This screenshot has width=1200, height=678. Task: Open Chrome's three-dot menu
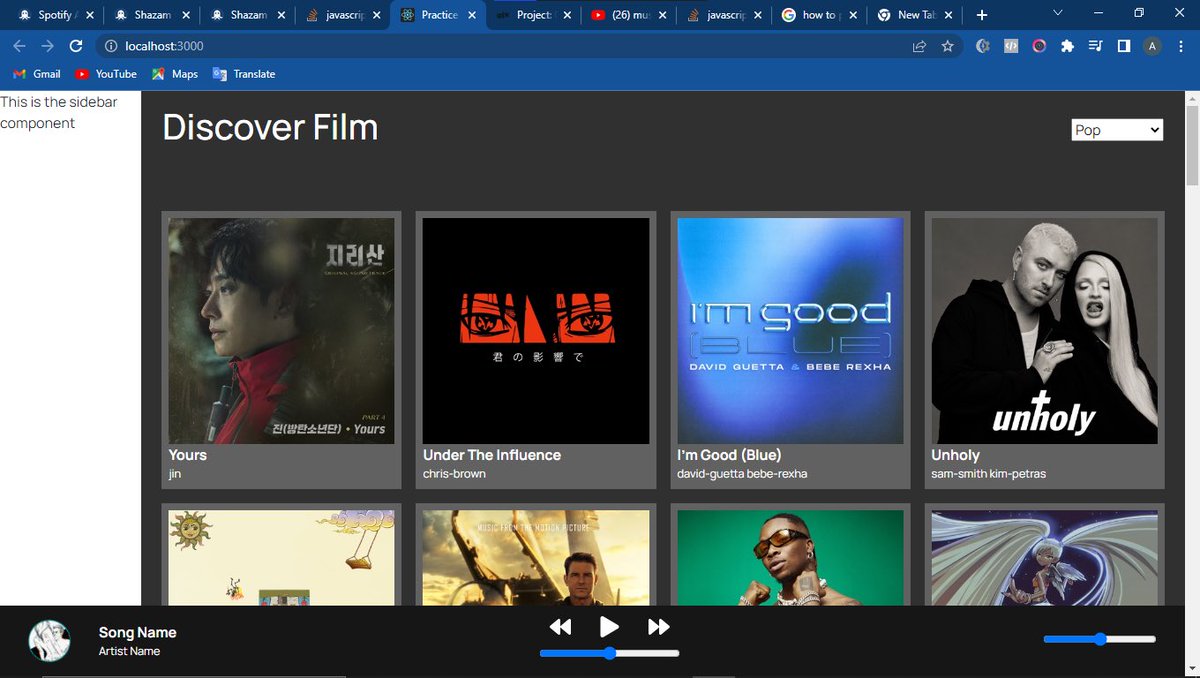pyautogui.click(x=1182, y=46)
